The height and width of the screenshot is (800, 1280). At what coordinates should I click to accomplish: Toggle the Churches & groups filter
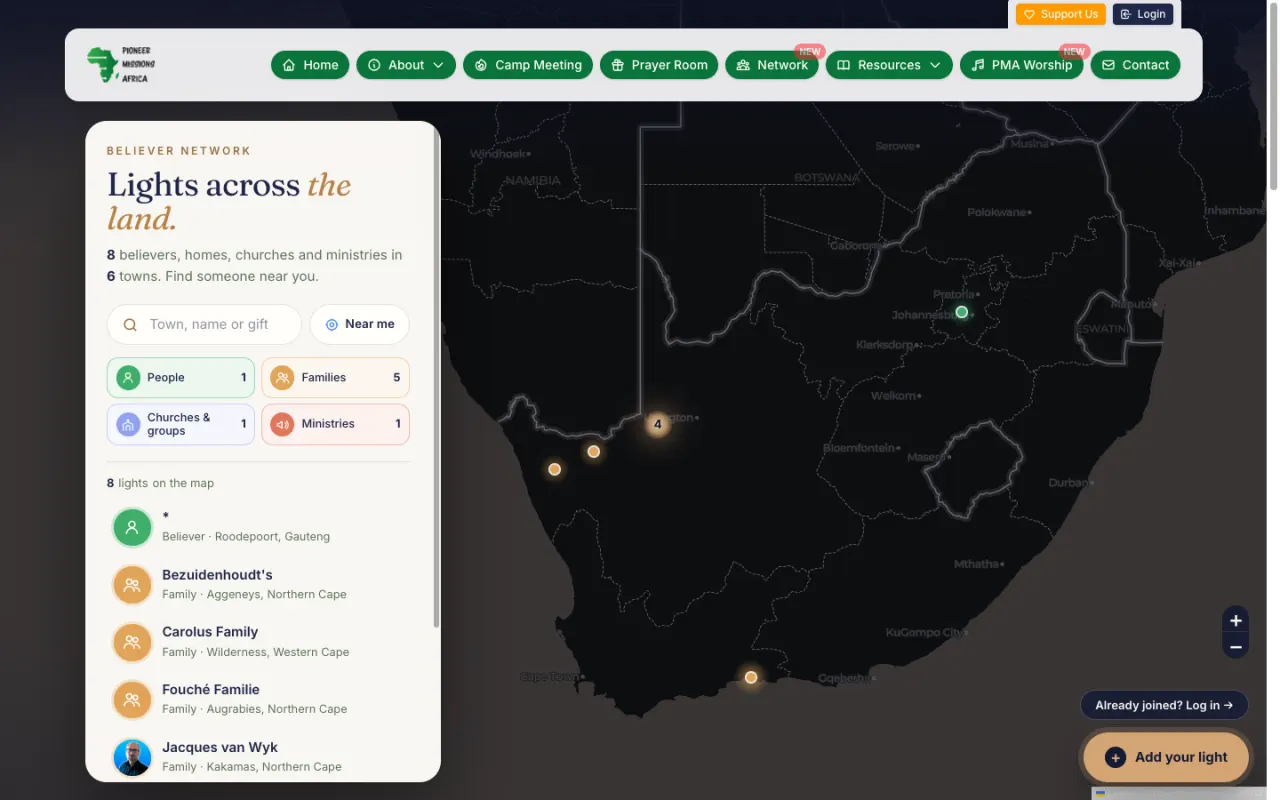(x=181, y=424)
